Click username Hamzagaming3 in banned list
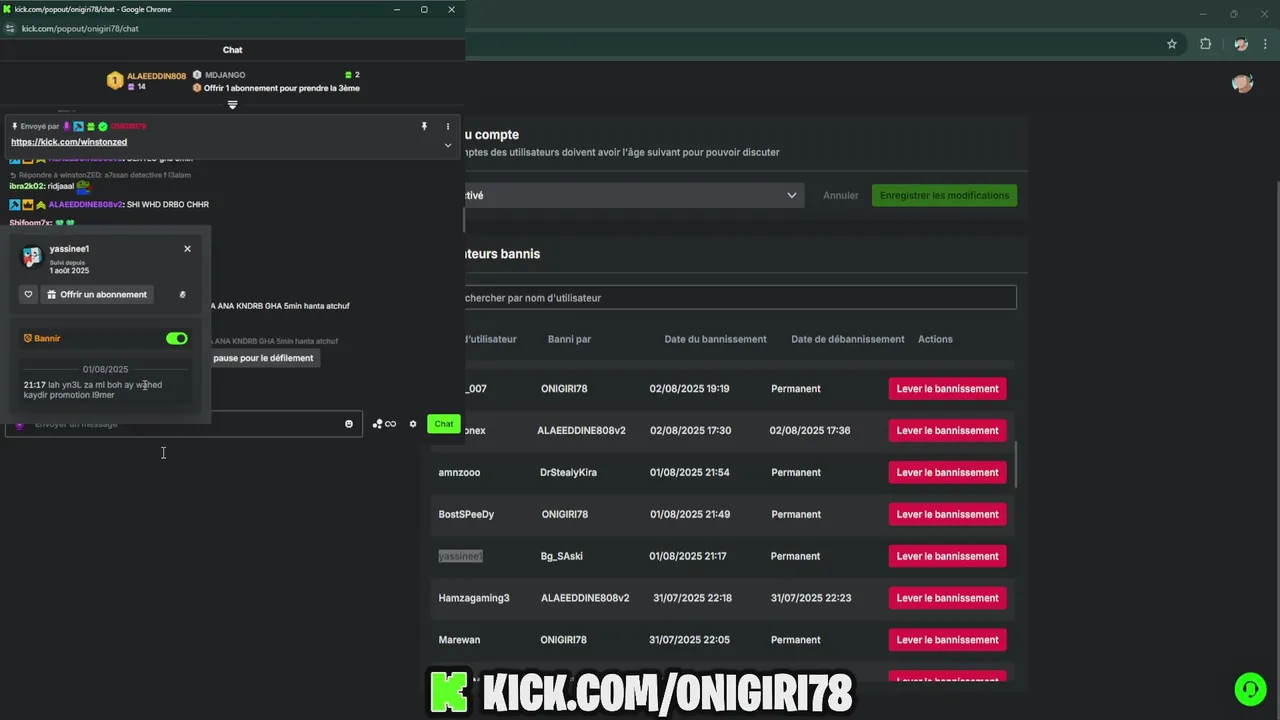 click(x=474, y=598)
